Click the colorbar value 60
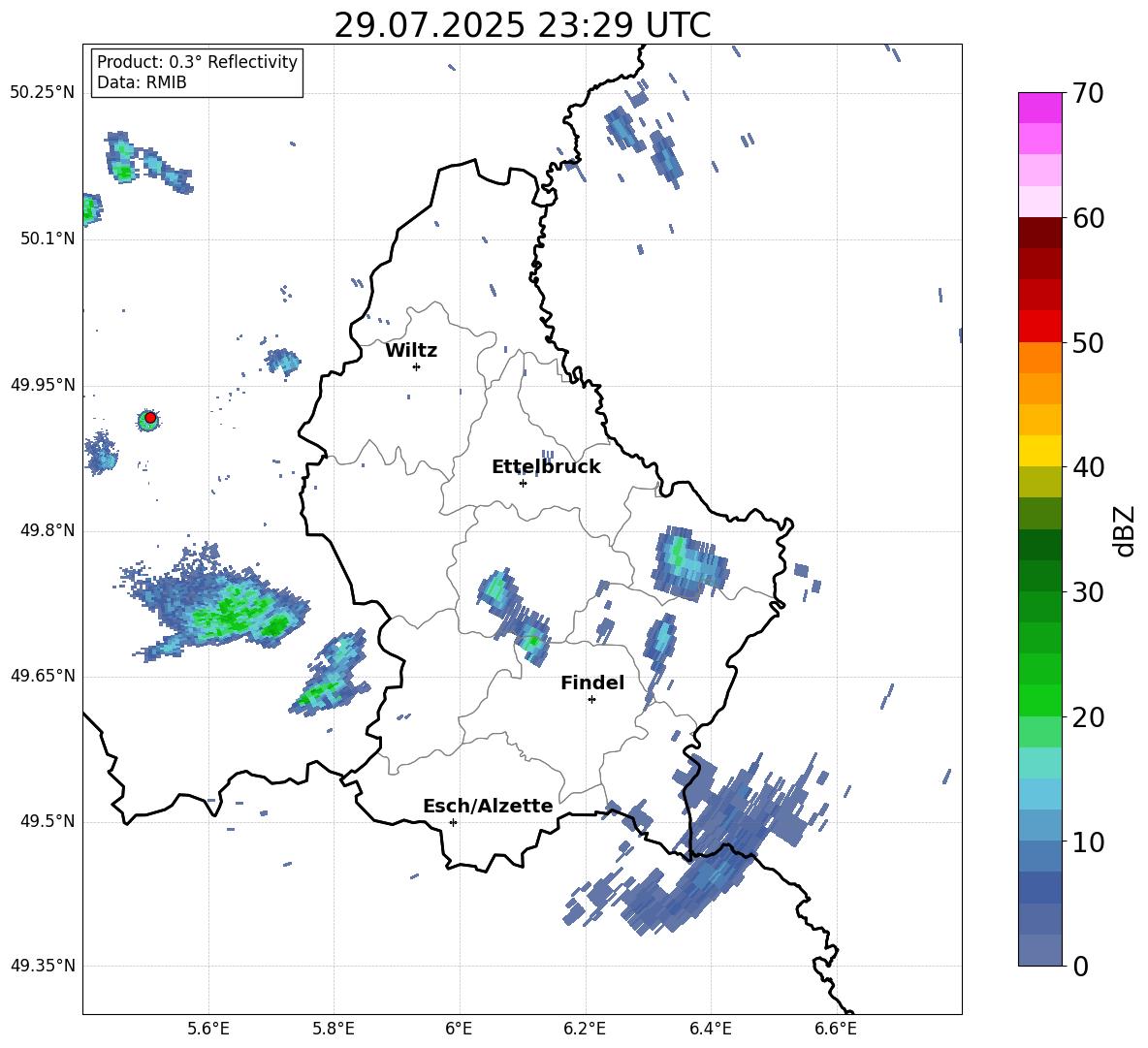Viewport: 1148px width, 1048px height. 1088,218
